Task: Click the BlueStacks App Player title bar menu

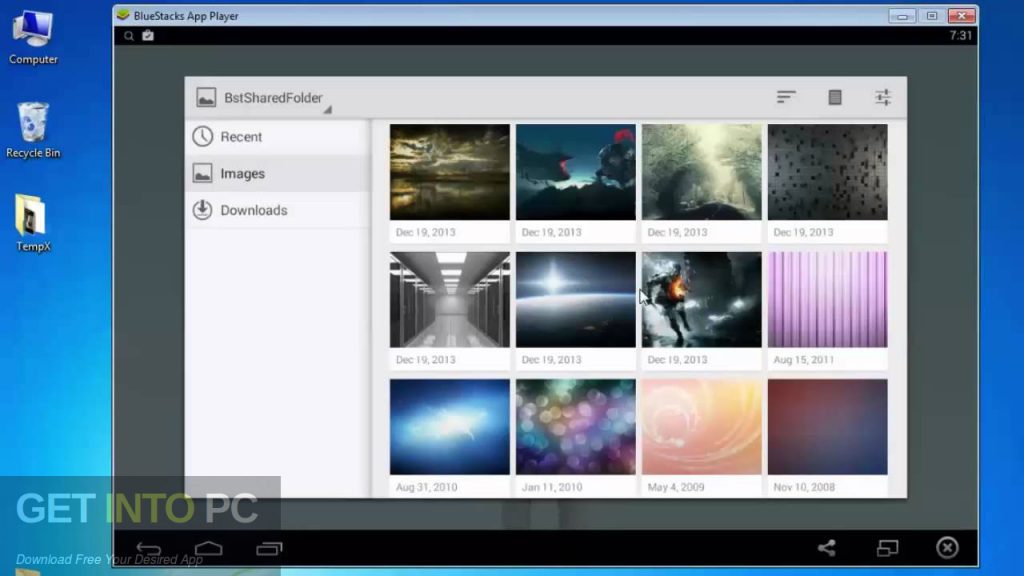Action: point(123,15)
